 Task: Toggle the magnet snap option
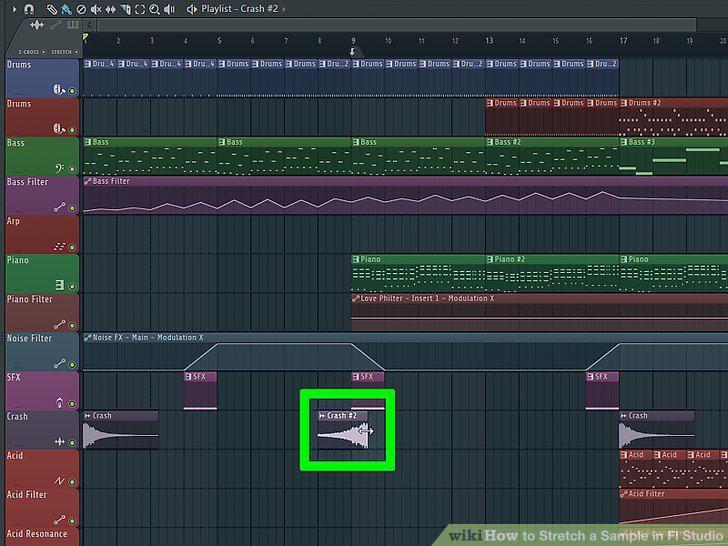(29, 9)
